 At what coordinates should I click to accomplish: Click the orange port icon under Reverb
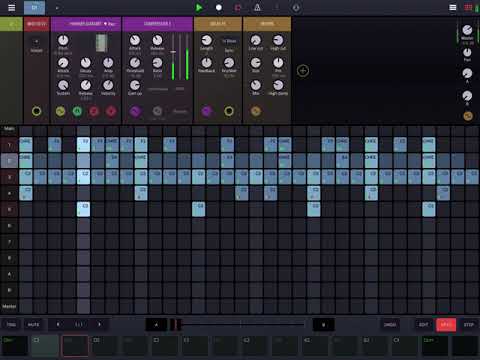[x=256, y=111]
